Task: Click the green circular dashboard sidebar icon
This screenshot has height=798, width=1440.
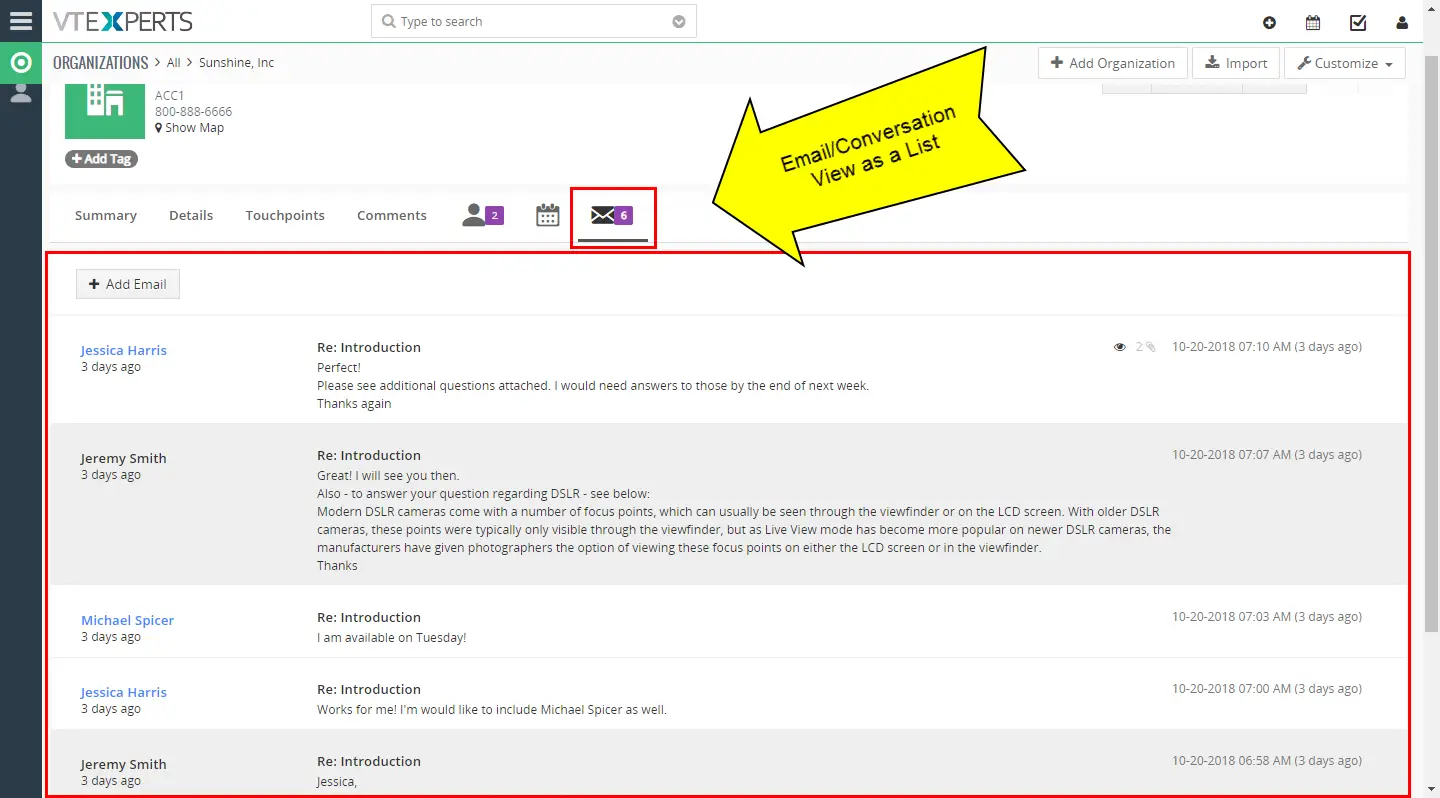Action: pyautogui.click(x=21, y=63)
